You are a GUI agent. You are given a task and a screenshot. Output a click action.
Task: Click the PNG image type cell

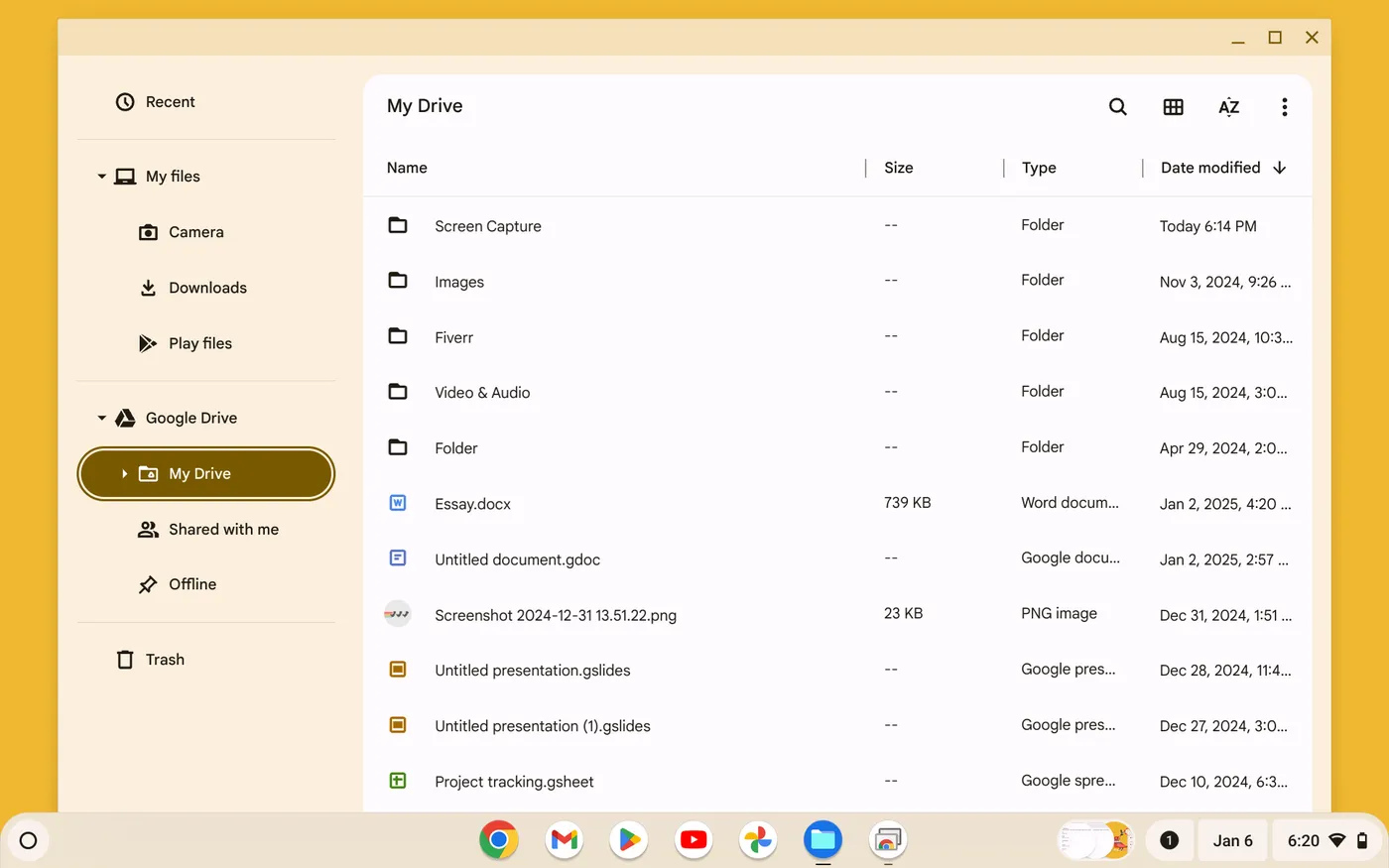point(1059,613)
